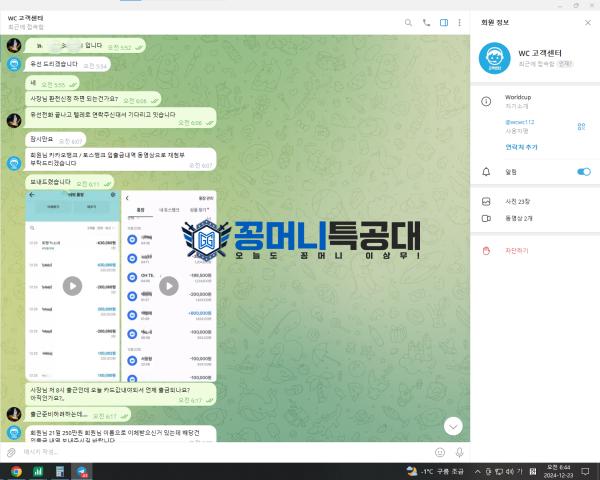The height and width of the screenshot is (480, 600).
Task: Click the message 사장님 환전신청 하면 되는건가요?
Action: point(93,99)
